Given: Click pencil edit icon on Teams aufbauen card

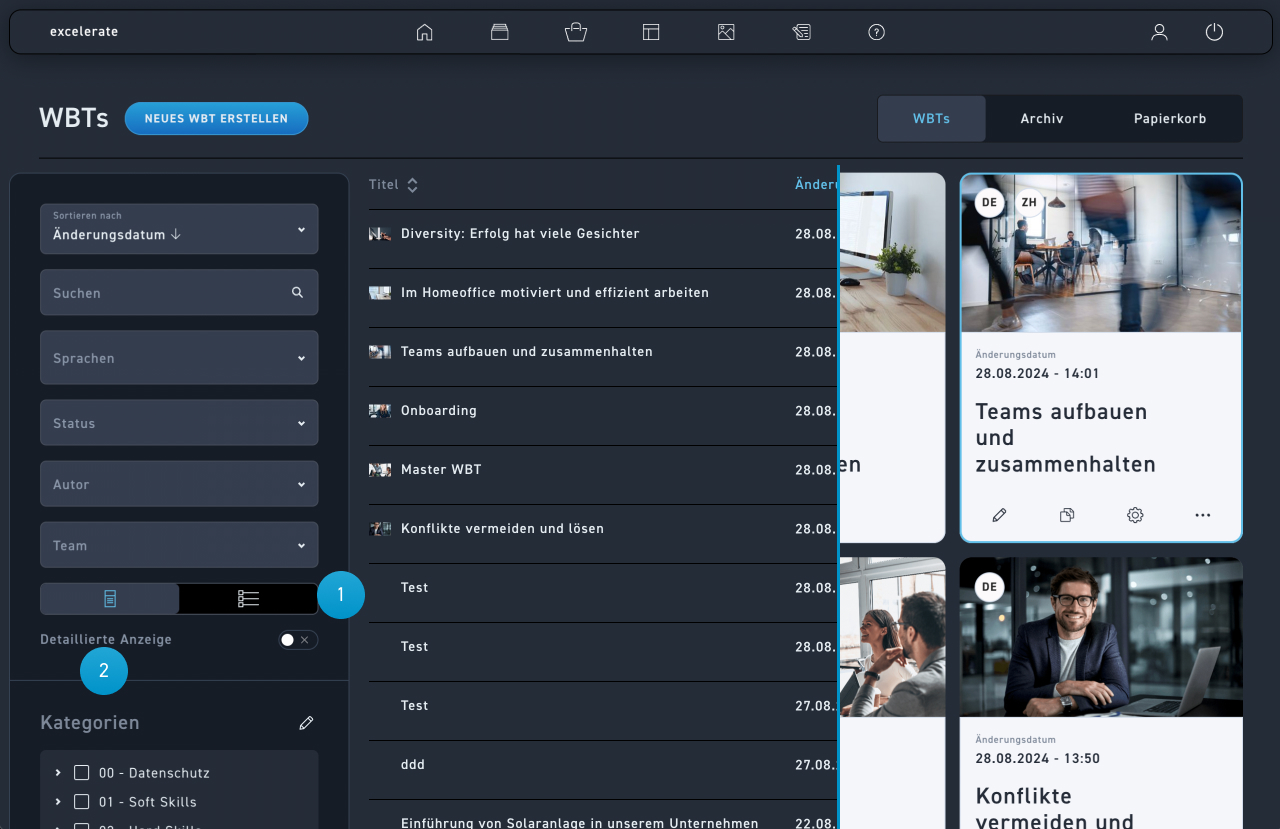Looking at the screenshot, I should click(999, 515).
